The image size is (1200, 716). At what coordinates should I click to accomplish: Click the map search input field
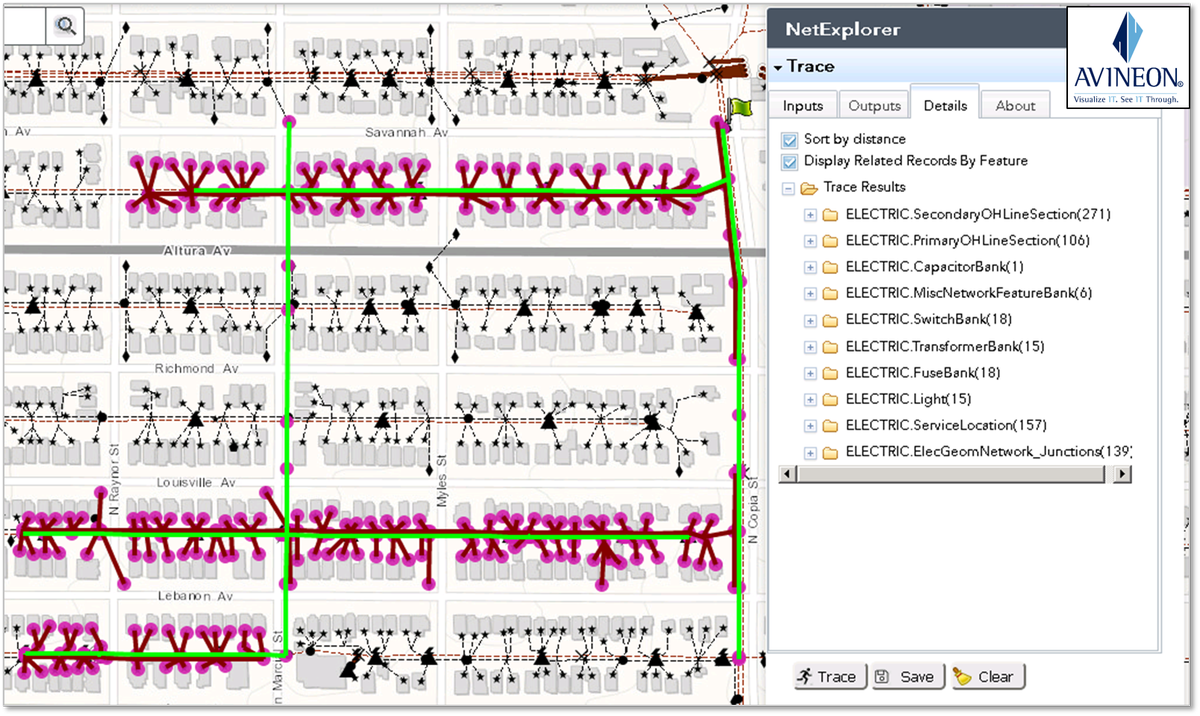pos(24,25)
